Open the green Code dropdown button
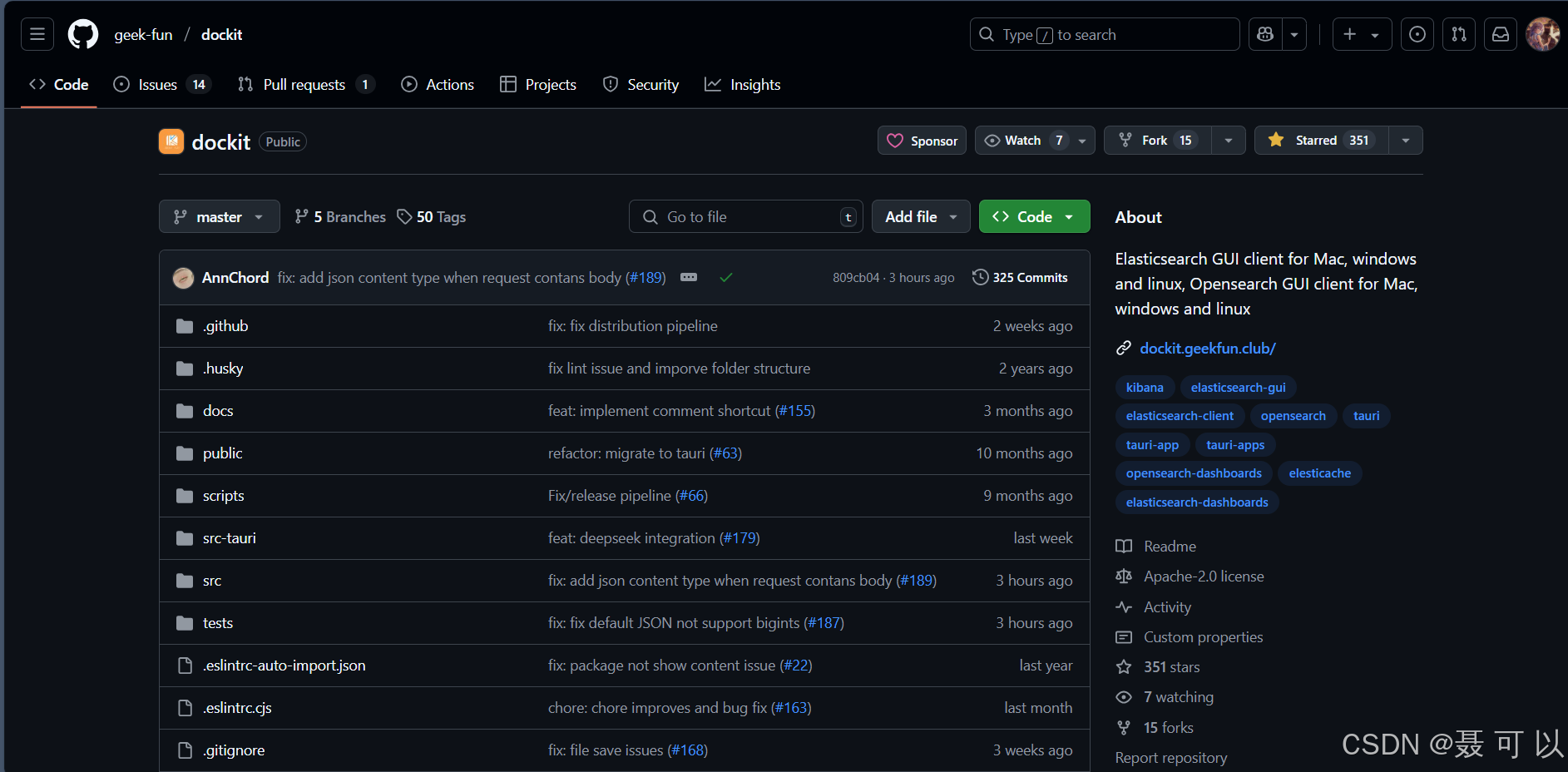 (x=1034, y=217)
